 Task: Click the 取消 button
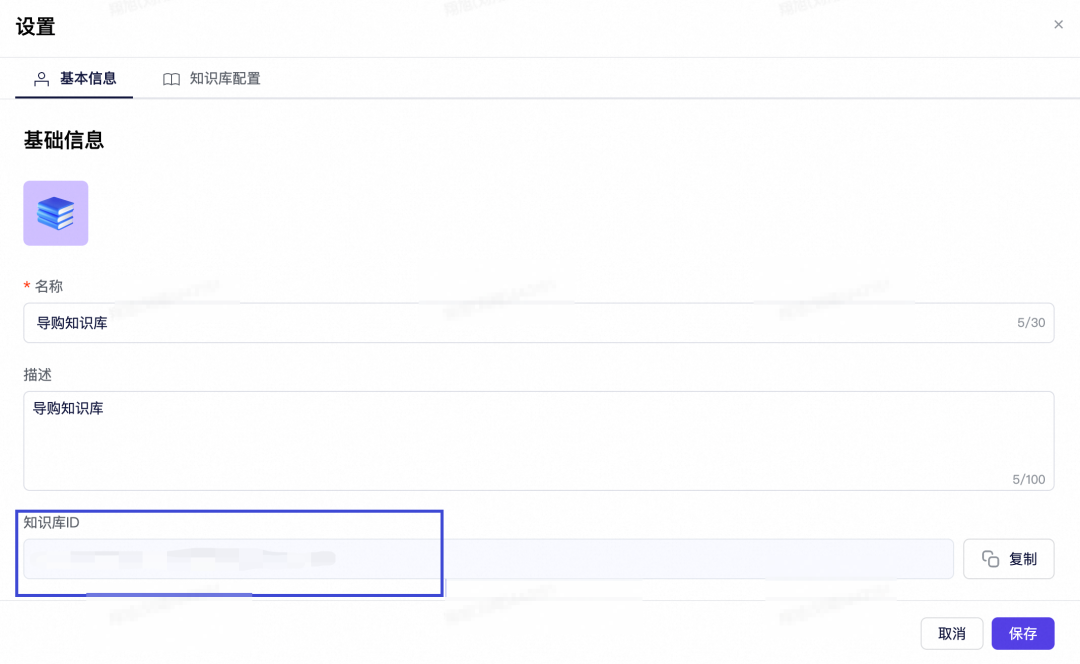pyautogui.click(x=951, y=633)
